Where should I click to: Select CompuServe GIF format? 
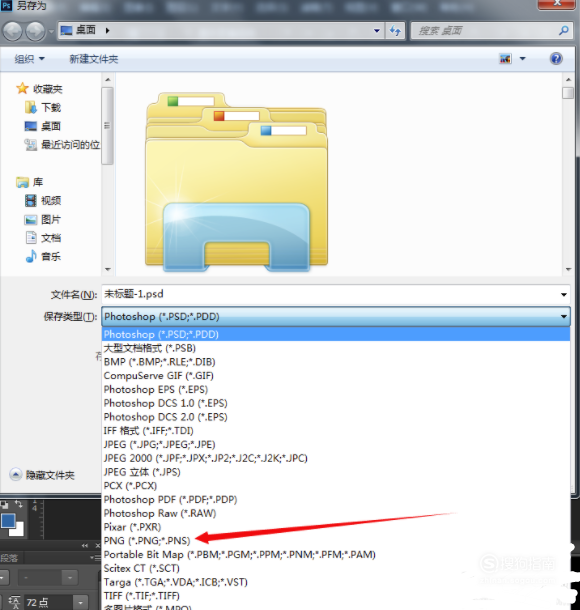[x=336, y=375]
